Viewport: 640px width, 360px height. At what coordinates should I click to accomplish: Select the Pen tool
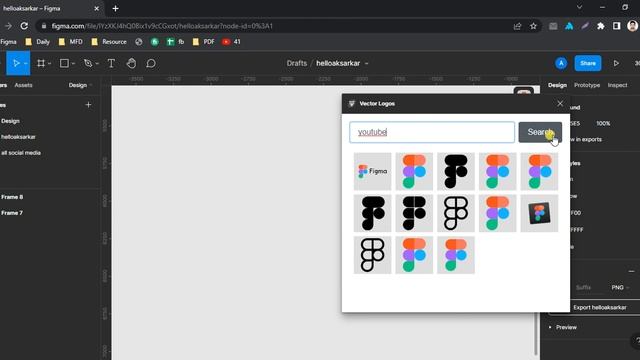[88, 63]
